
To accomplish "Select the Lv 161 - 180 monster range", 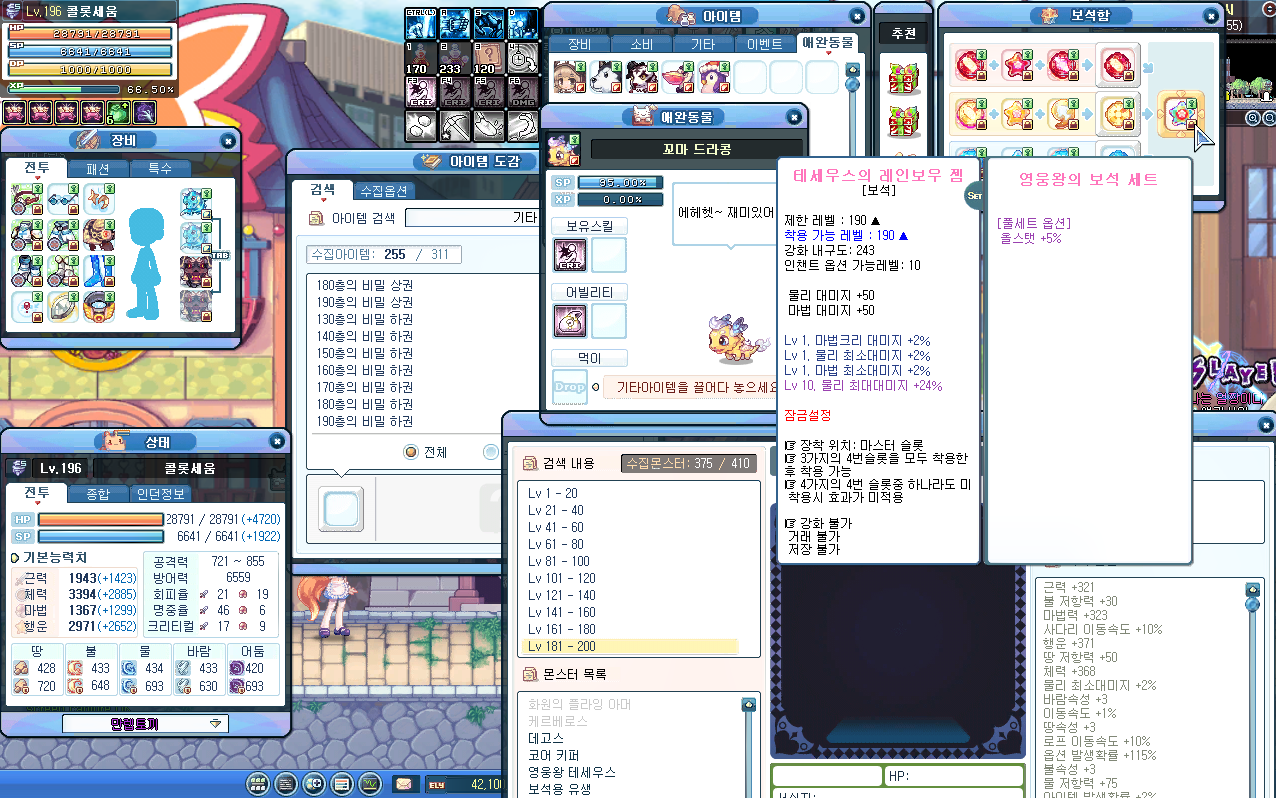I will tap(562, 630).
